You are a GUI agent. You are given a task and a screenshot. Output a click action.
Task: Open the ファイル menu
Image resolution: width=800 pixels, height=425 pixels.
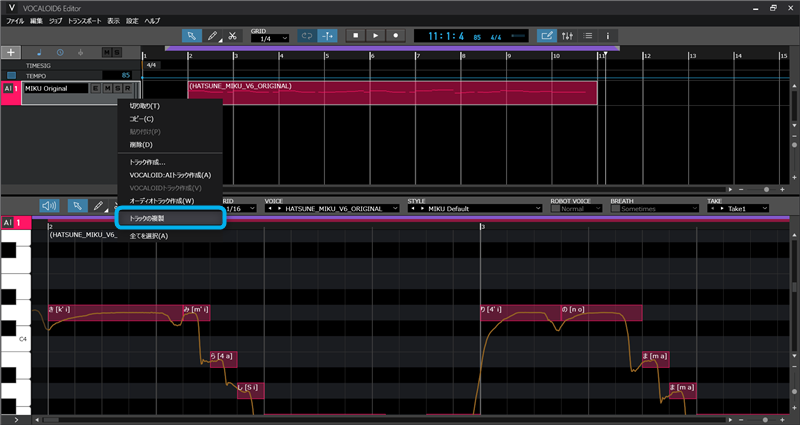point(15,21)
